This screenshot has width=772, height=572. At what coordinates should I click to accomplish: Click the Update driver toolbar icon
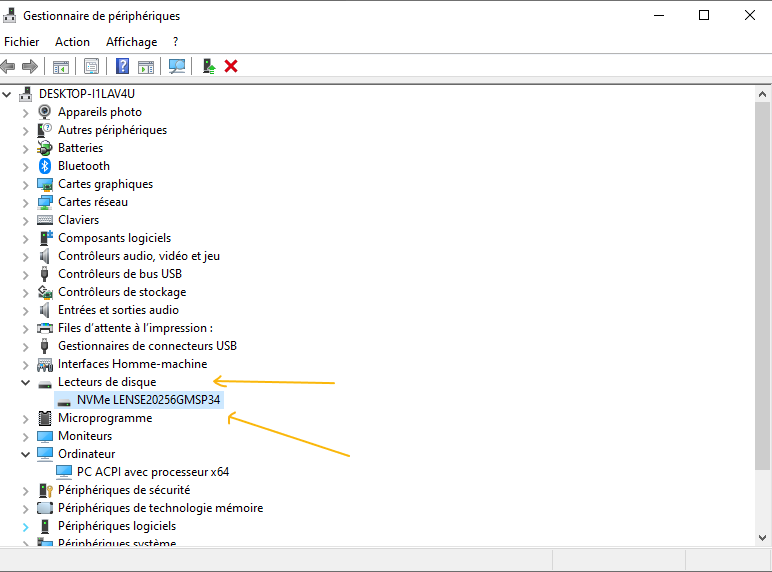click(x=209, y=66)
